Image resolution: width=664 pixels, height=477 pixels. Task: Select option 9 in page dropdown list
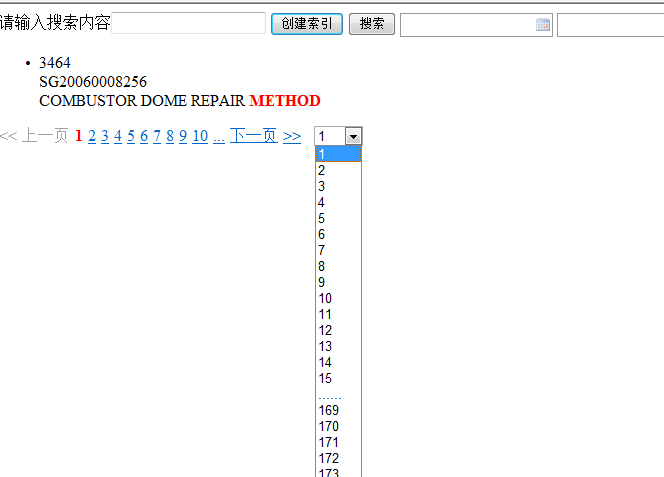[x=338, y=282]
